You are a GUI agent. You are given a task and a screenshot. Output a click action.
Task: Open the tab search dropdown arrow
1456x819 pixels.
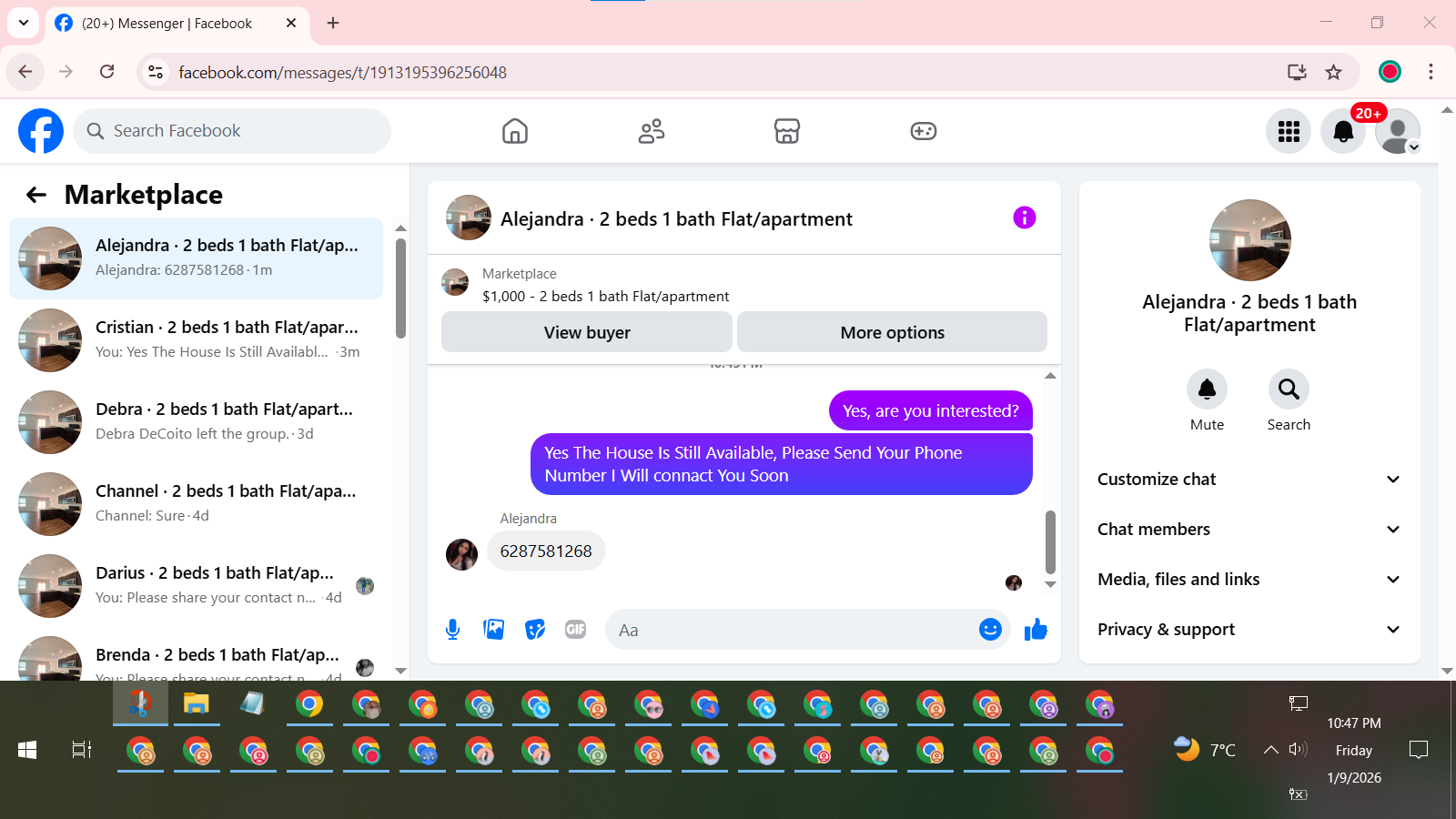click(24, 23)
